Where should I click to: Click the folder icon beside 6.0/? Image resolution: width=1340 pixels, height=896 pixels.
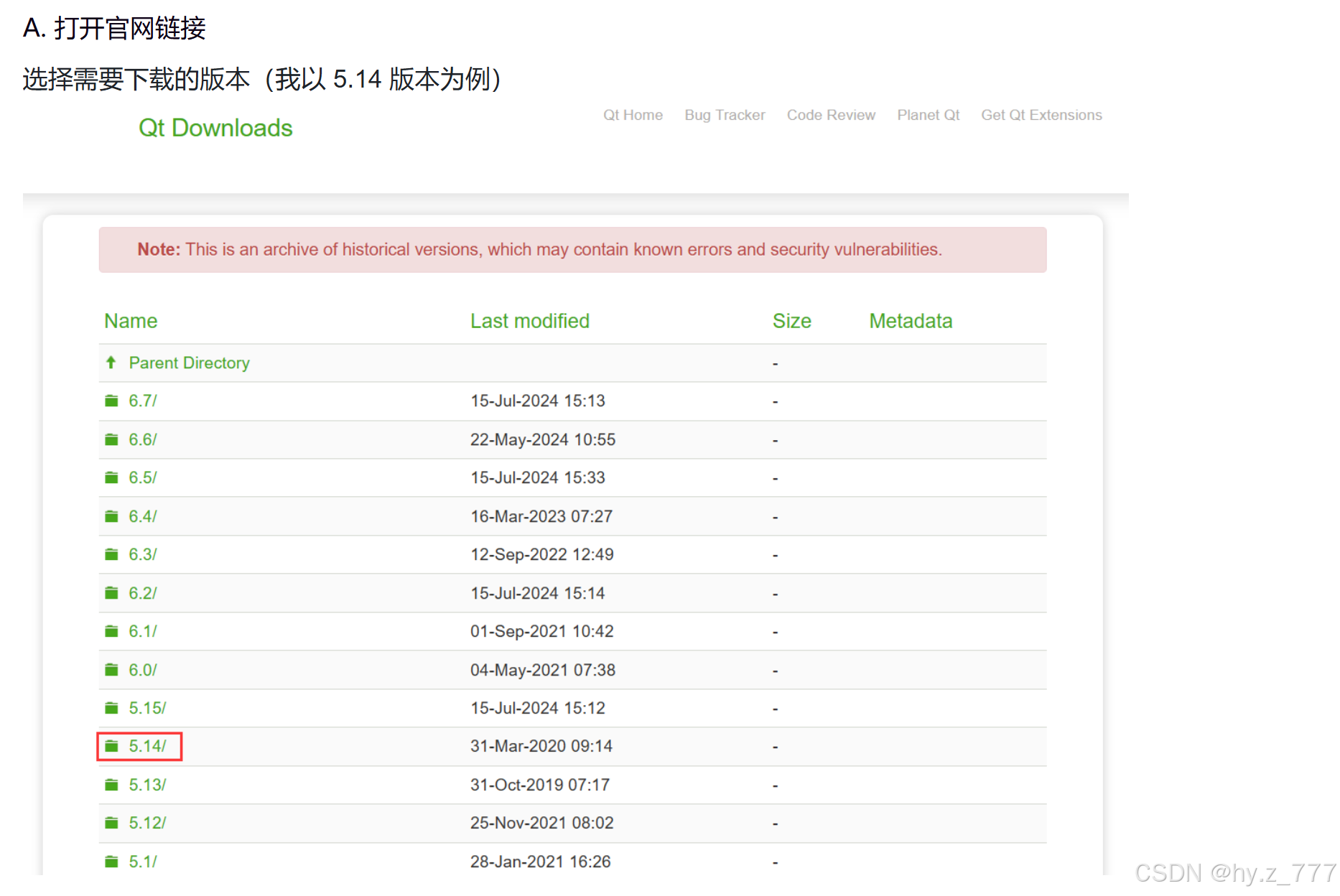pos(111,670)
